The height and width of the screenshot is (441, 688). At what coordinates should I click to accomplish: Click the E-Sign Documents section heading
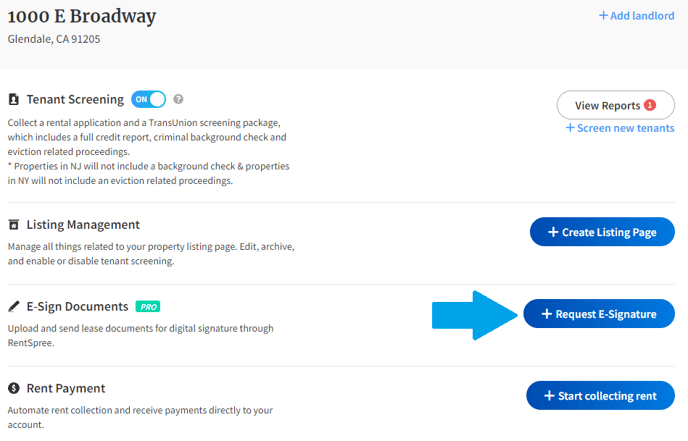click(77, 306)
